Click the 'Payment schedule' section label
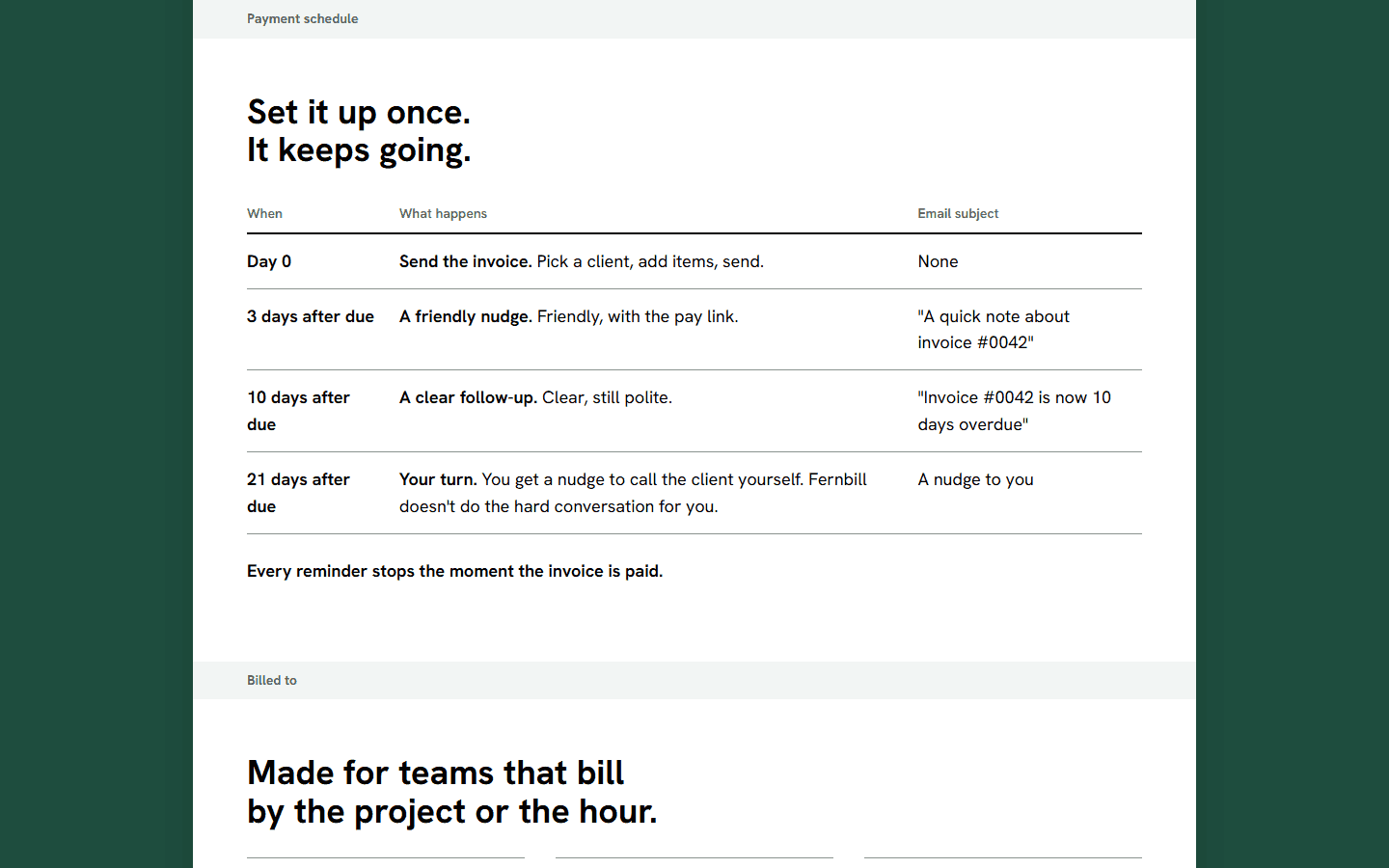This screenshot has height=868, width=1389. point(302,18)
